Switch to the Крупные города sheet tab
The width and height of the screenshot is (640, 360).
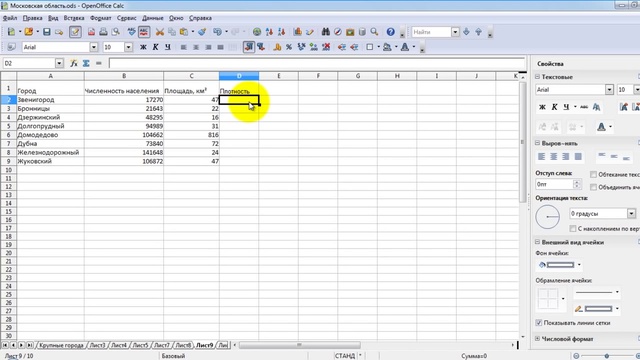click(x=61, y=345)
